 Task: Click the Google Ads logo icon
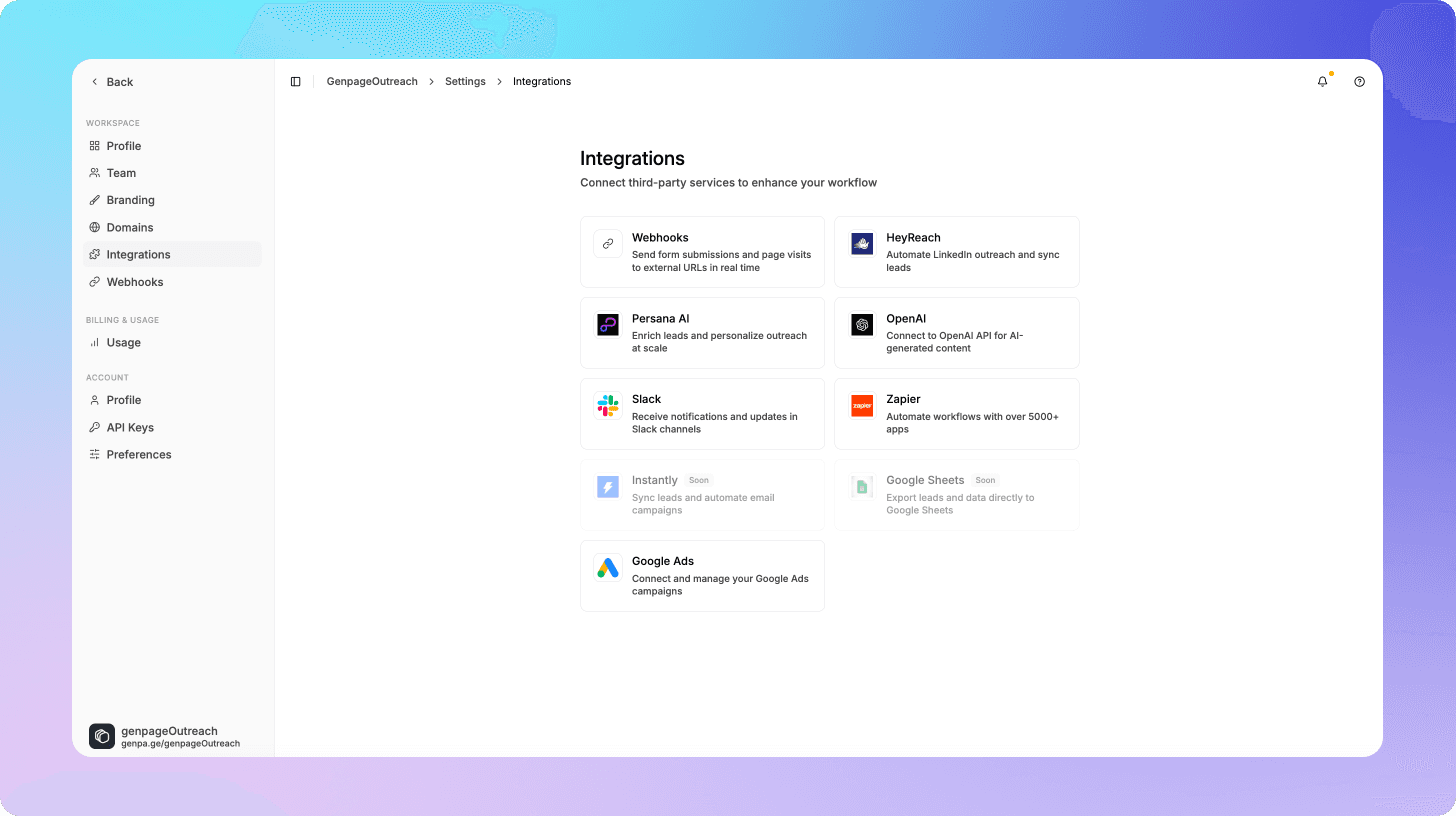pyautogui.click(x=608, y=568)
